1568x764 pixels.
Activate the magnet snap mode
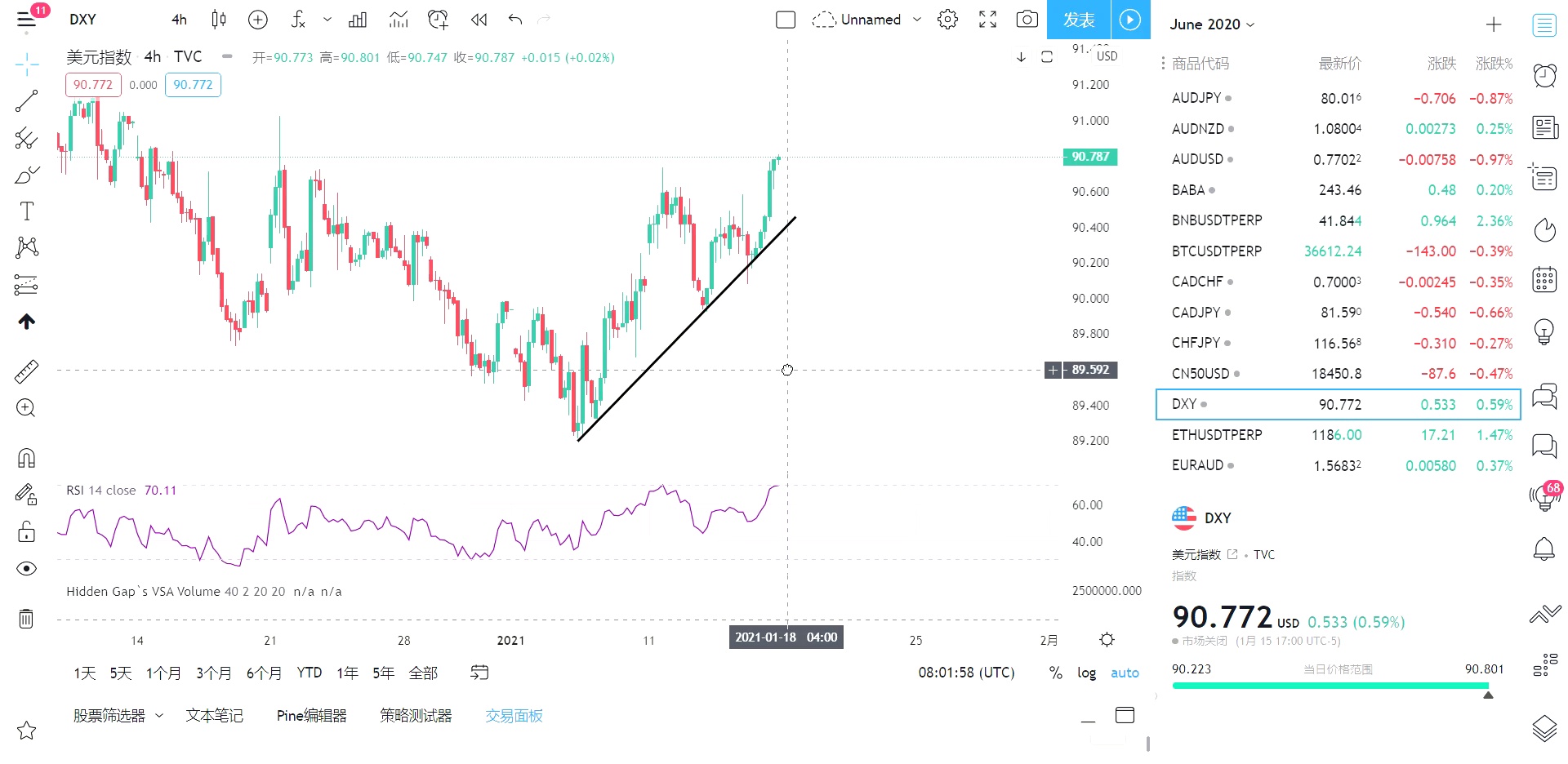click(26, 458)
